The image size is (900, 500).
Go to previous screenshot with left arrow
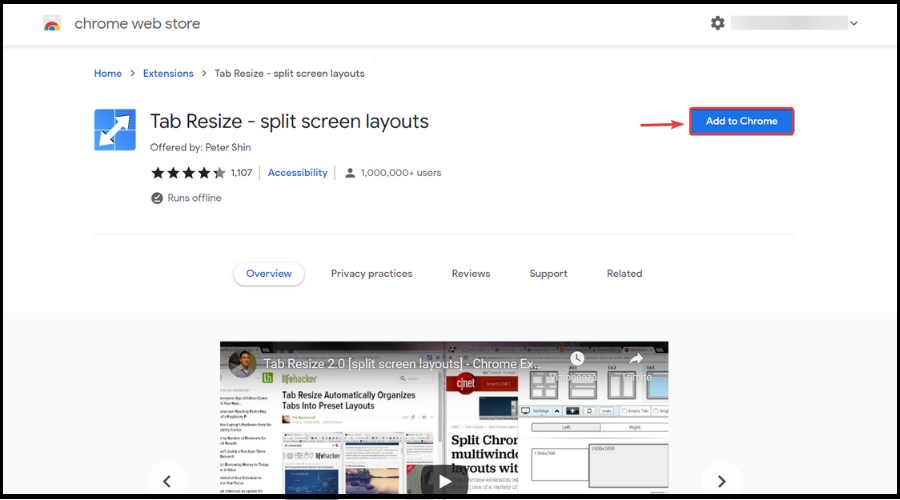[x=167, y=481]
